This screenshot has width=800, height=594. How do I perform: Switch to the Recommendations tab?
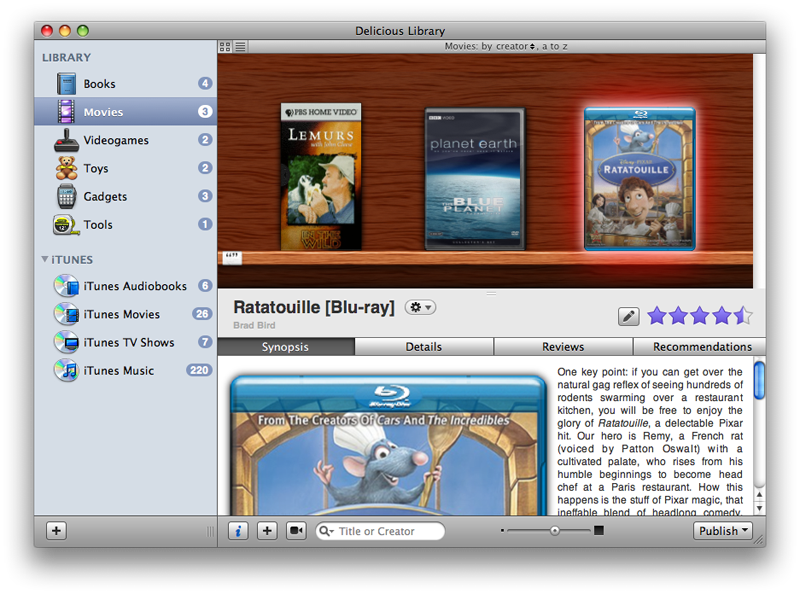(700, 347)
